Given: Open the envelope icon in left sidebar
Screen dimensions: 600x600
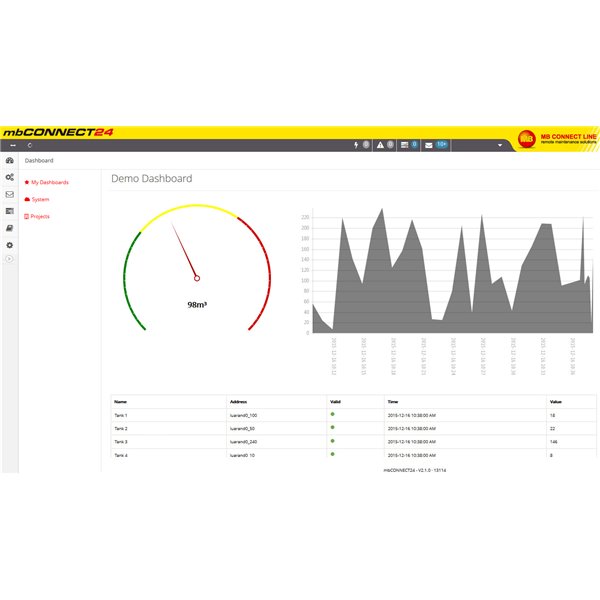Looking at the screenshot, I should tap(10, 194).
